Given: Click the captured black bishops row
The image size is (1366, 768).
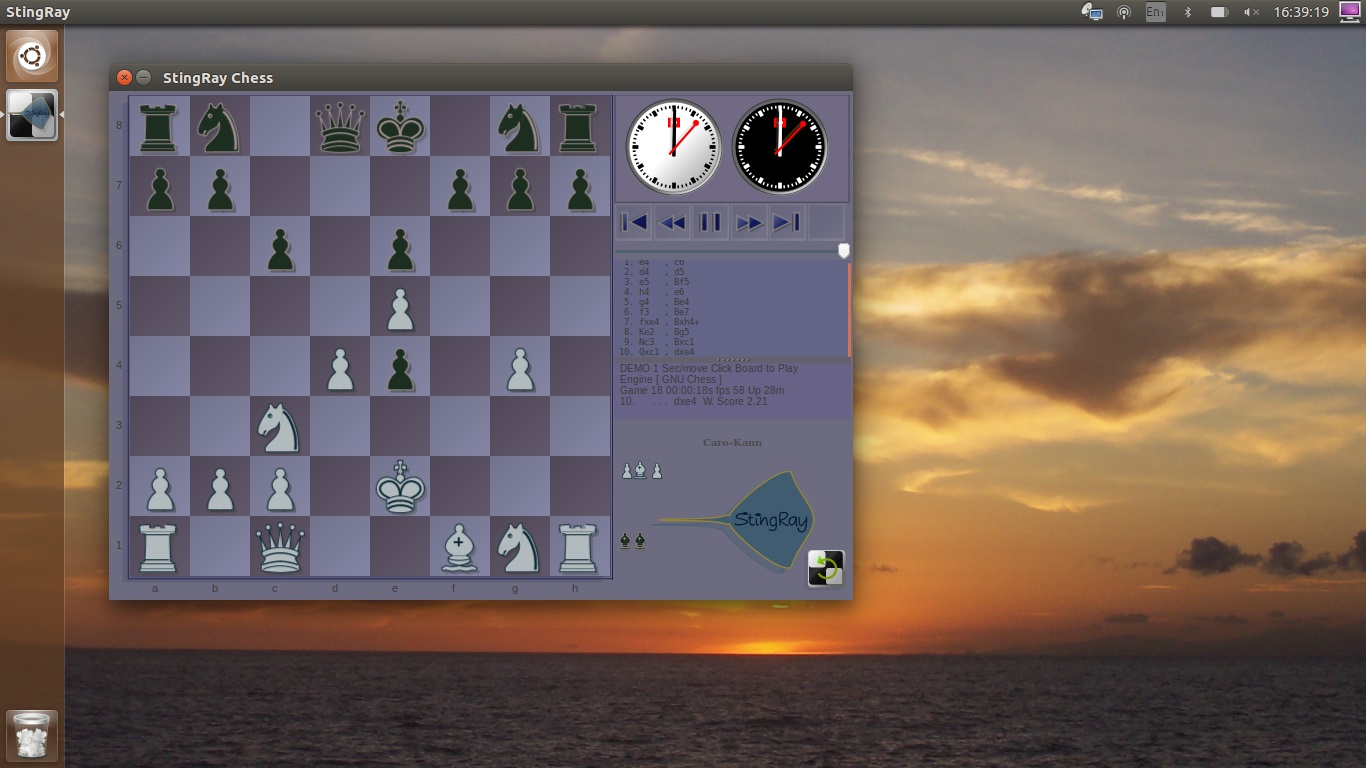Looking at the screenshot, I should (633, 541).
